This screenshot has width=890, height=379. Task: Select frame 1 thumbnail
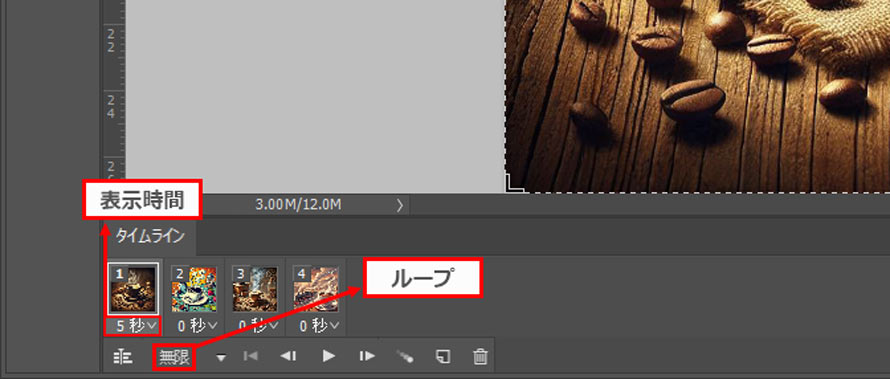(x=133, y=289)
